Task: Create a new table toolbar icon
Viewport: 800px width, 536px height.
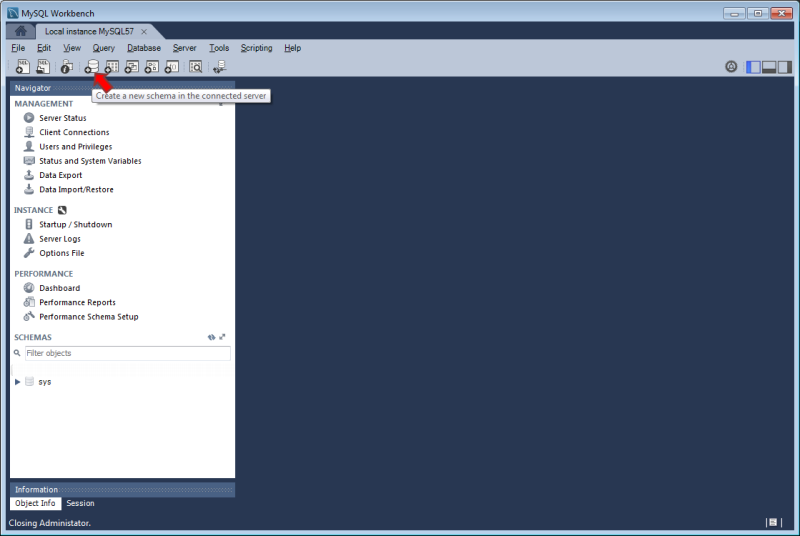Action: (x=112, y=66)
